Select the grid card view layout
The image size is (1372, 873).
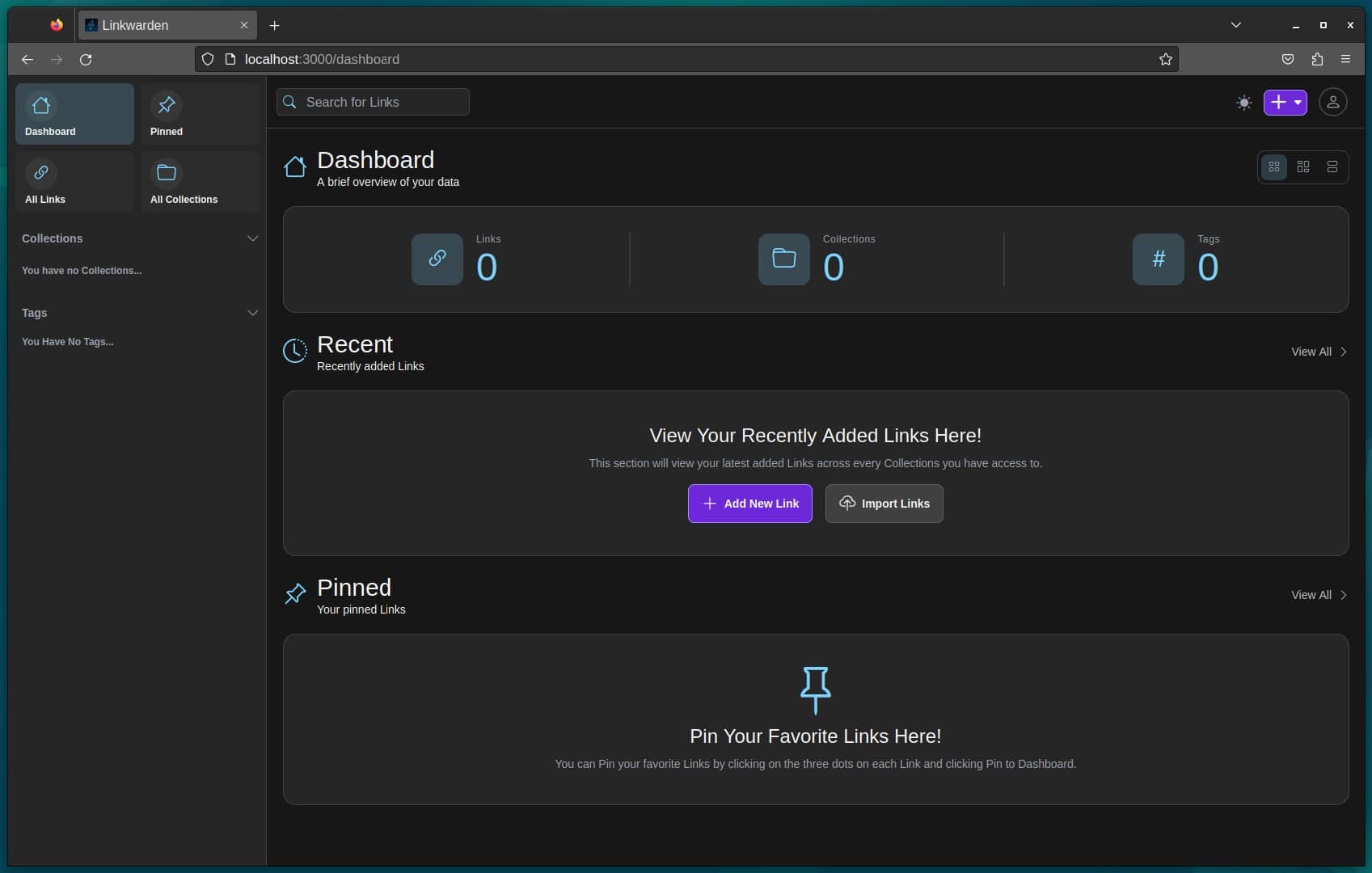click(1274, 167)
